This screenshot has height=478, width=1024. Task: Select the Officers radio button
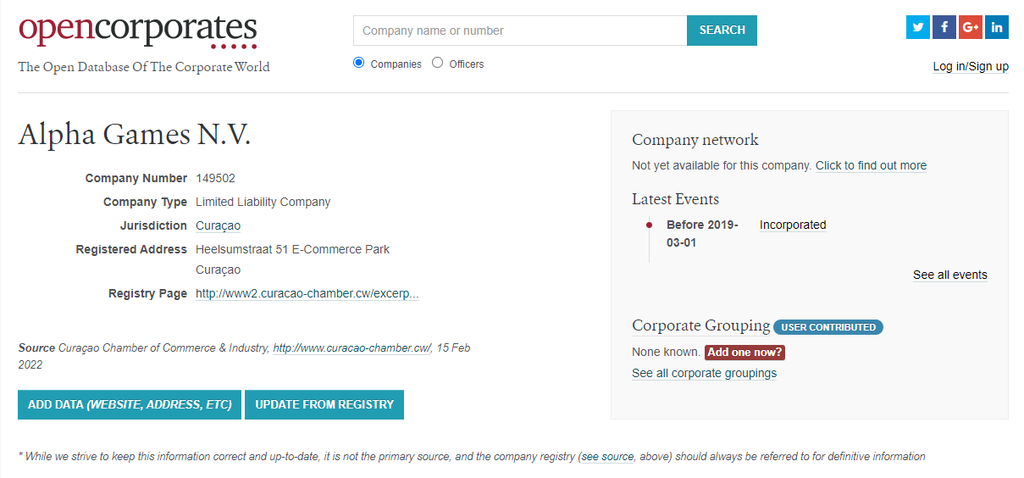point(438,63)
